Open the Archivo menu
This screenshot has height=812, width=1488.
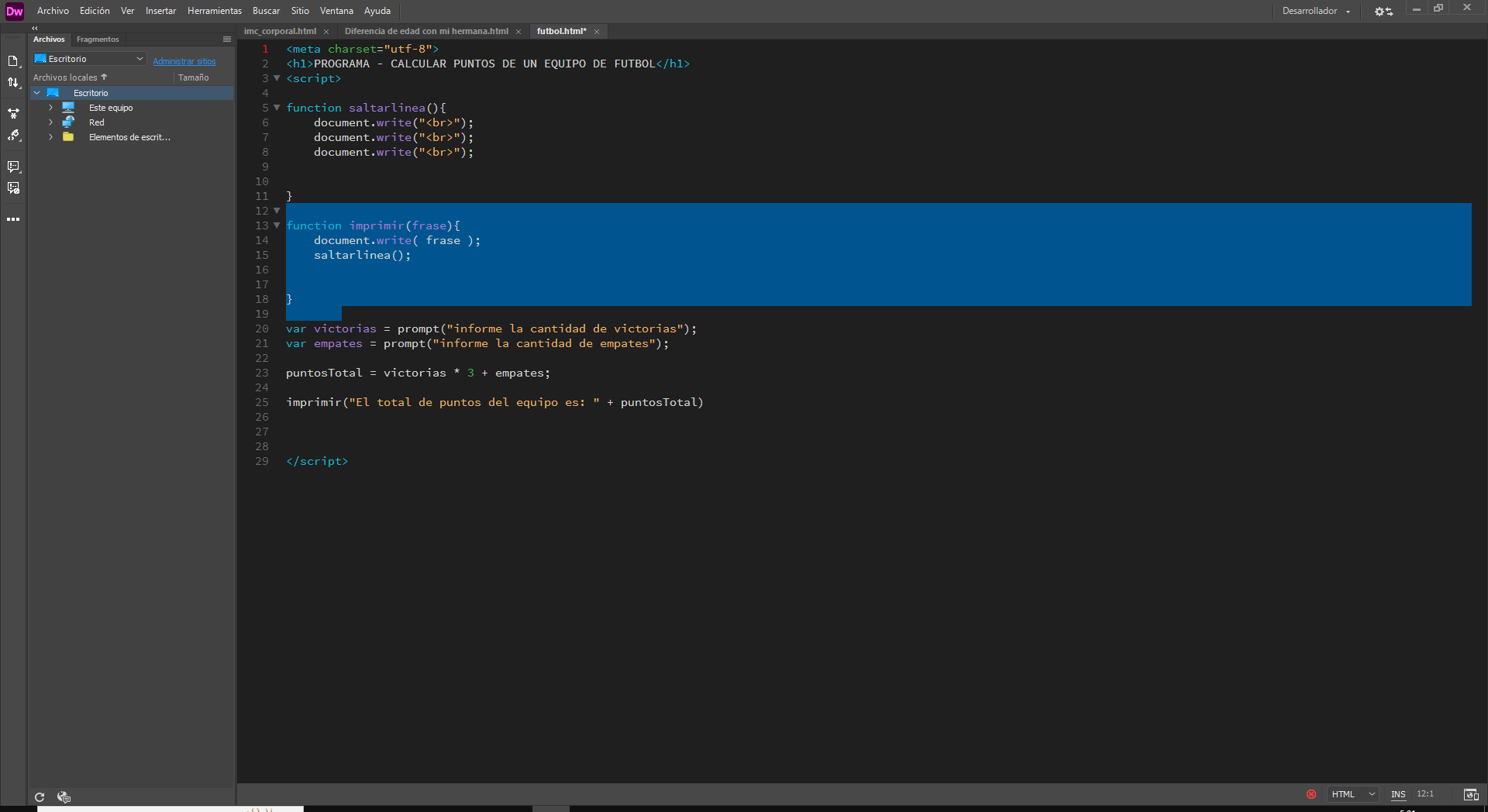coord(53,11)
